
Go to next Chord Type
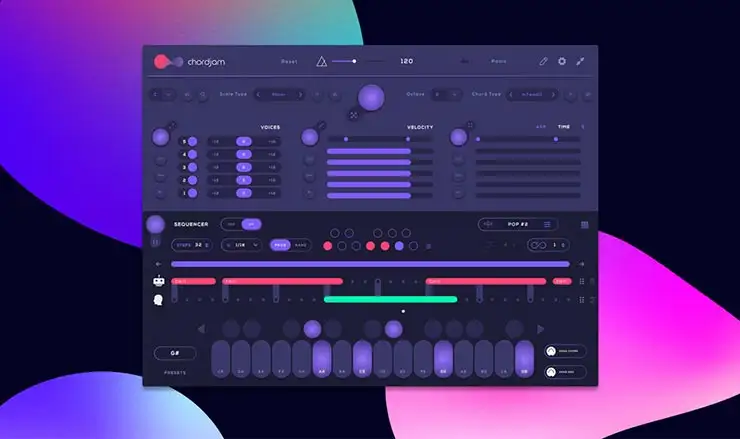click(554, 94)
